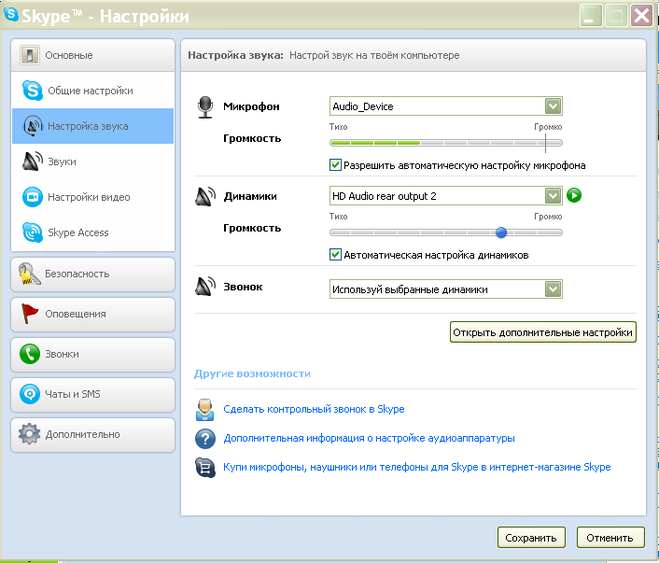The image size is (659, 563).
Task: Expand the Основные settings section
Action: point(93,55)
